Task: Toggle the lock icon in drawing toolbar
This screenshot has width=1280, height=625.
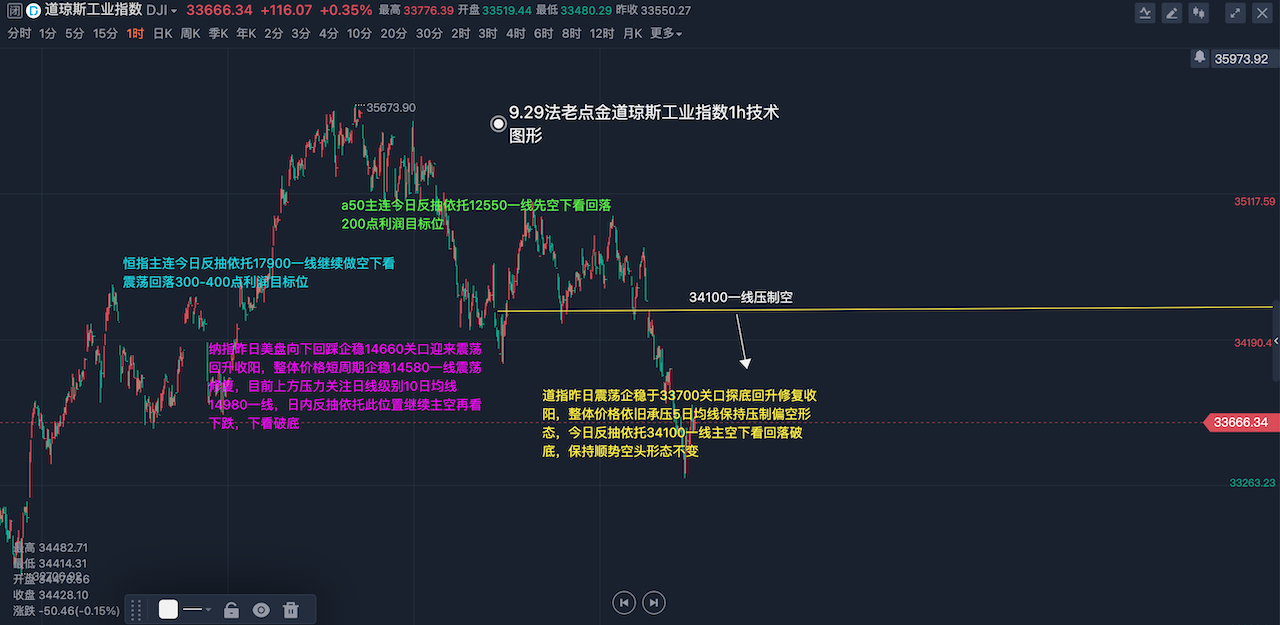Action: [x=231, y=609]
